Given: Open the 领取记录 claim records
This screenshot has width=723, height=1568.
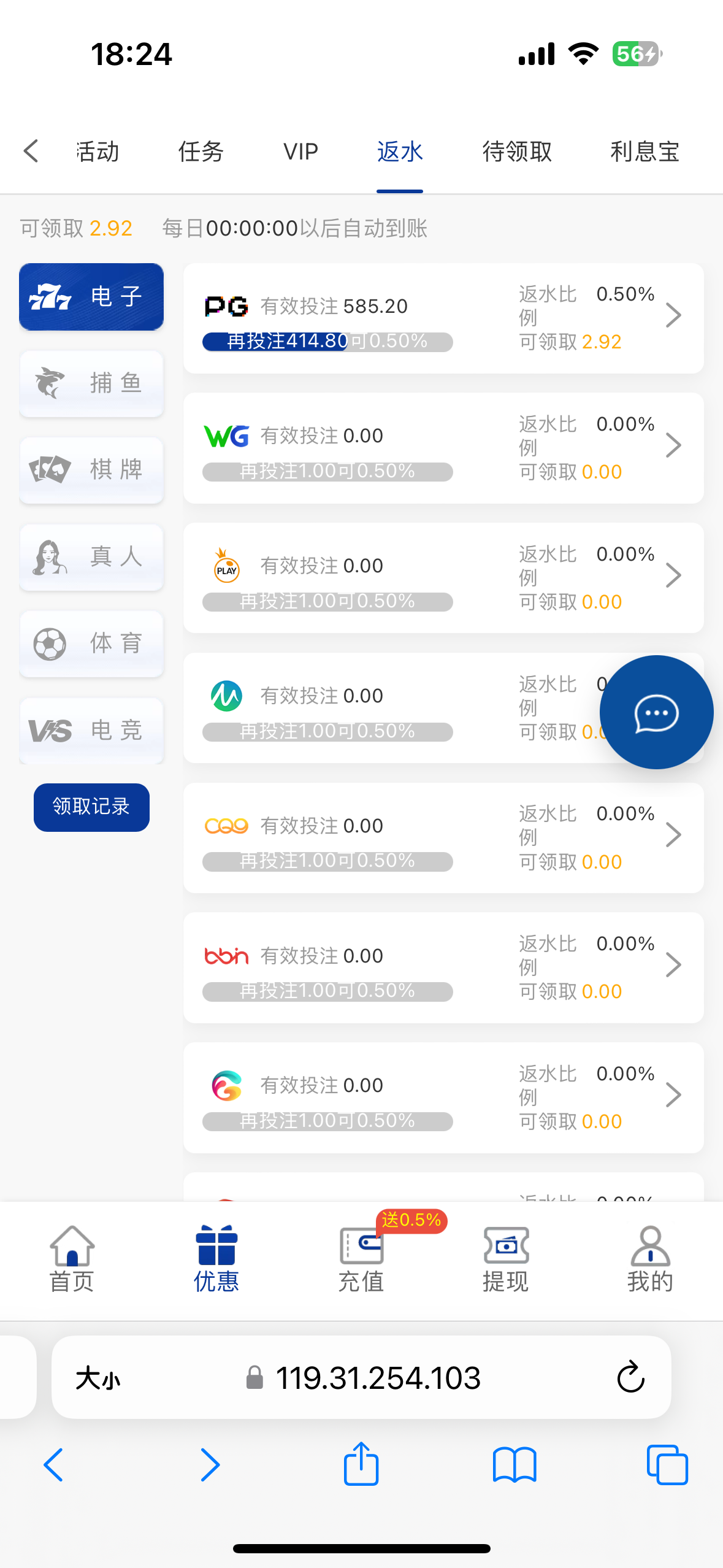Looking at the screenshot, I should point(91,807).
